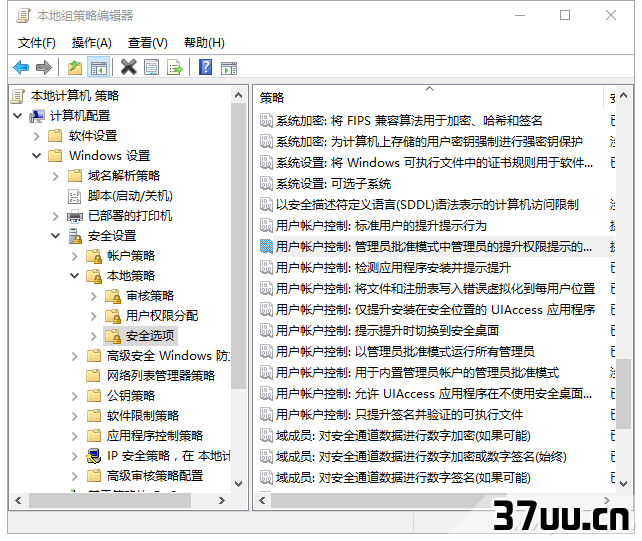Screen dimensions: 642x541
Task: Open the 查看(V) menu
Action: [x=148, y=43]
